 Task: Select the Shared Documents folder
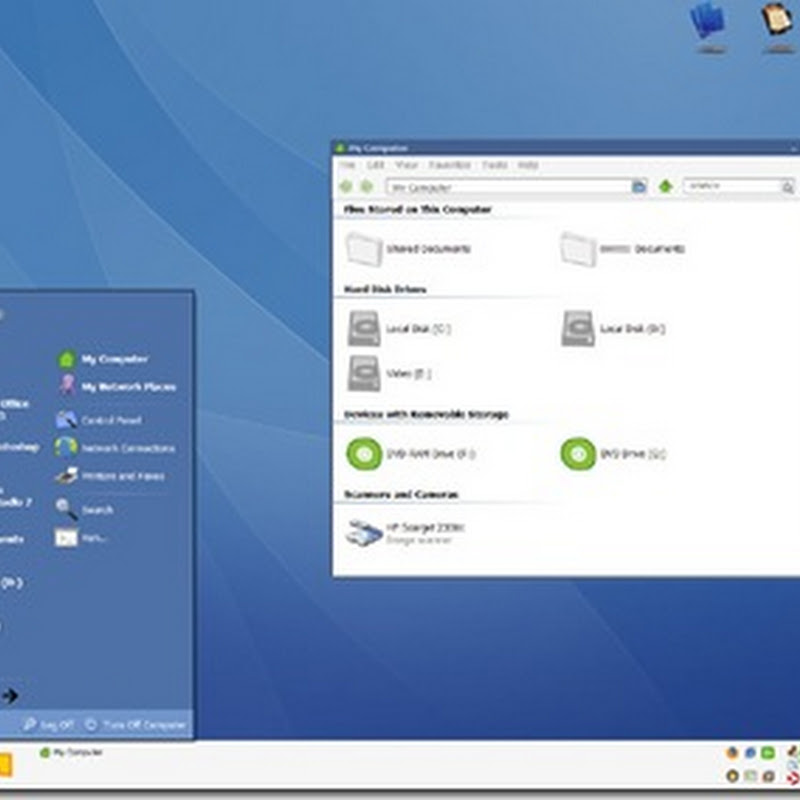tap(408, 249)
